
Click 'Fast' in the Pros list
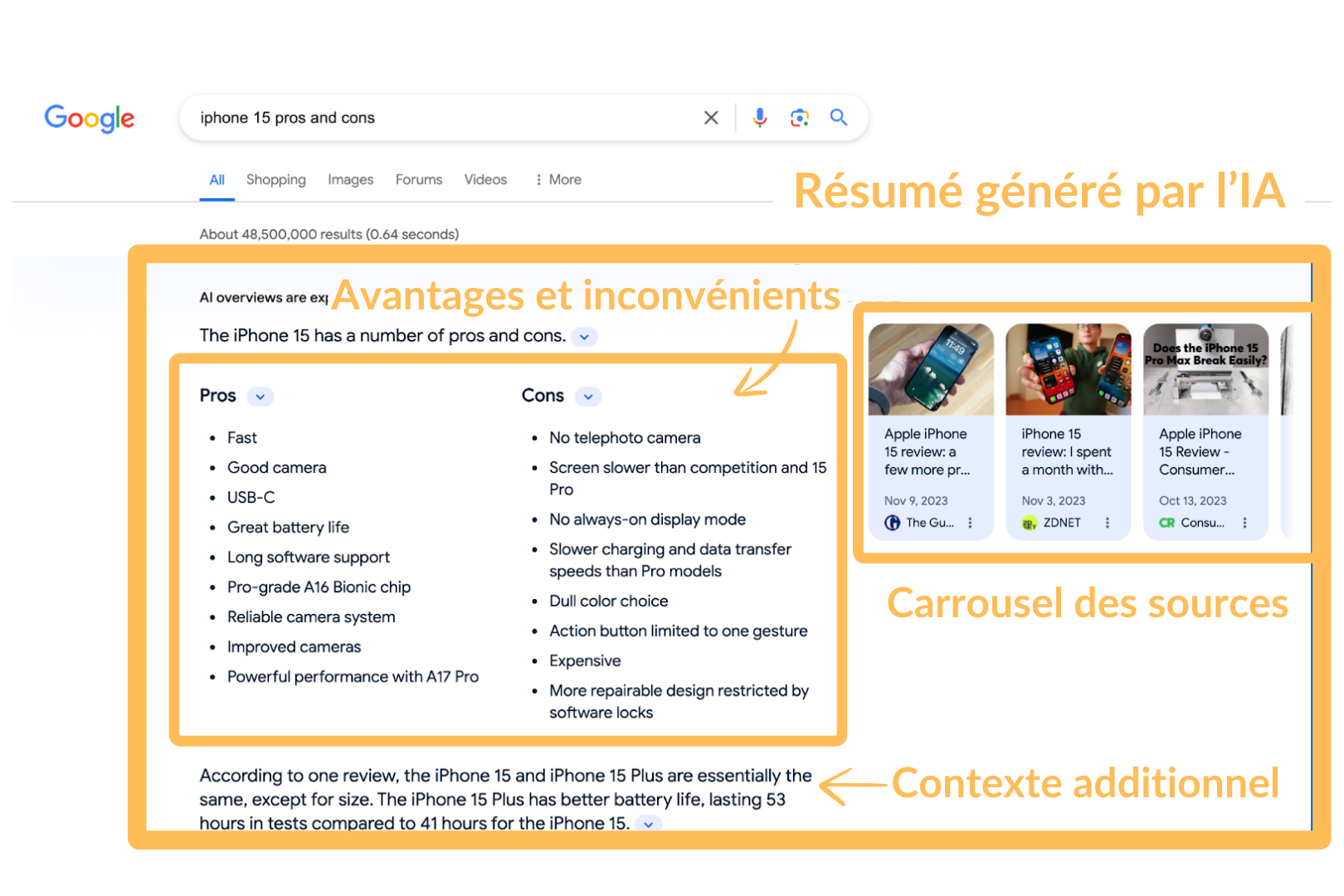242,437
